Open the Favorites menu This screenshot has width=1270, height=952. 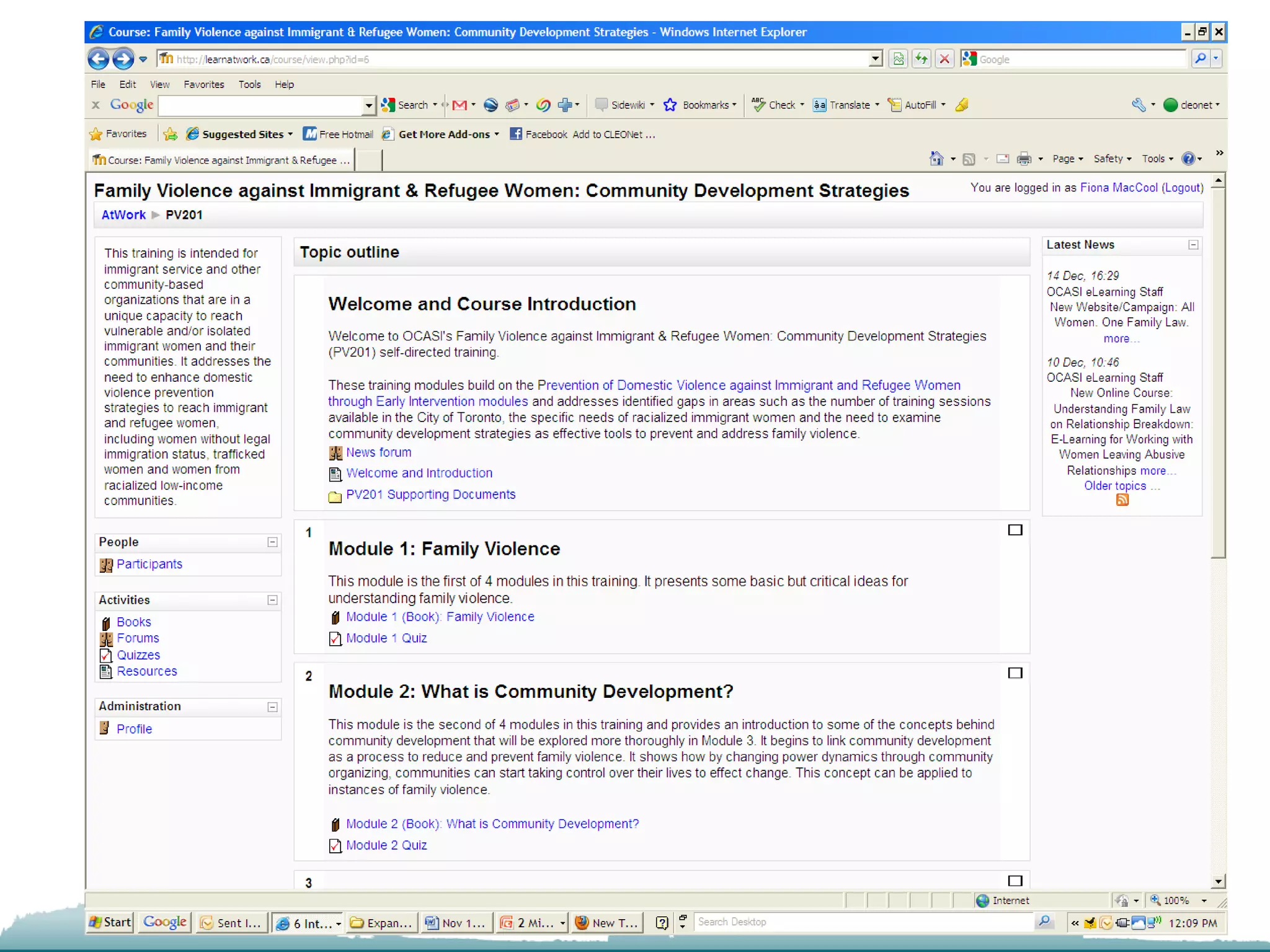(203, 84)
